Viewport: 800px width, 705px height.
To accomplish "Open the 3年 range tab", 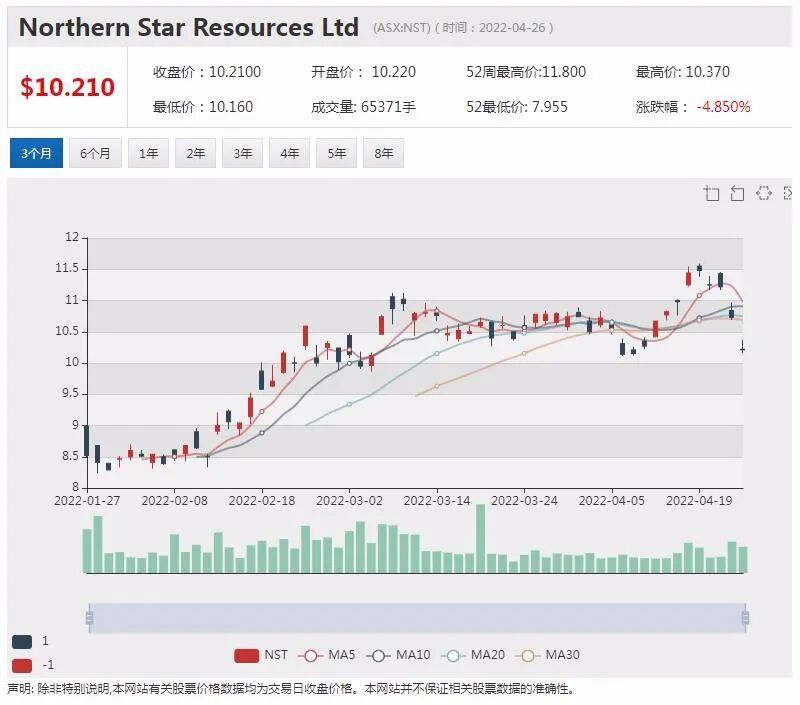I will [x=242, y=153].
